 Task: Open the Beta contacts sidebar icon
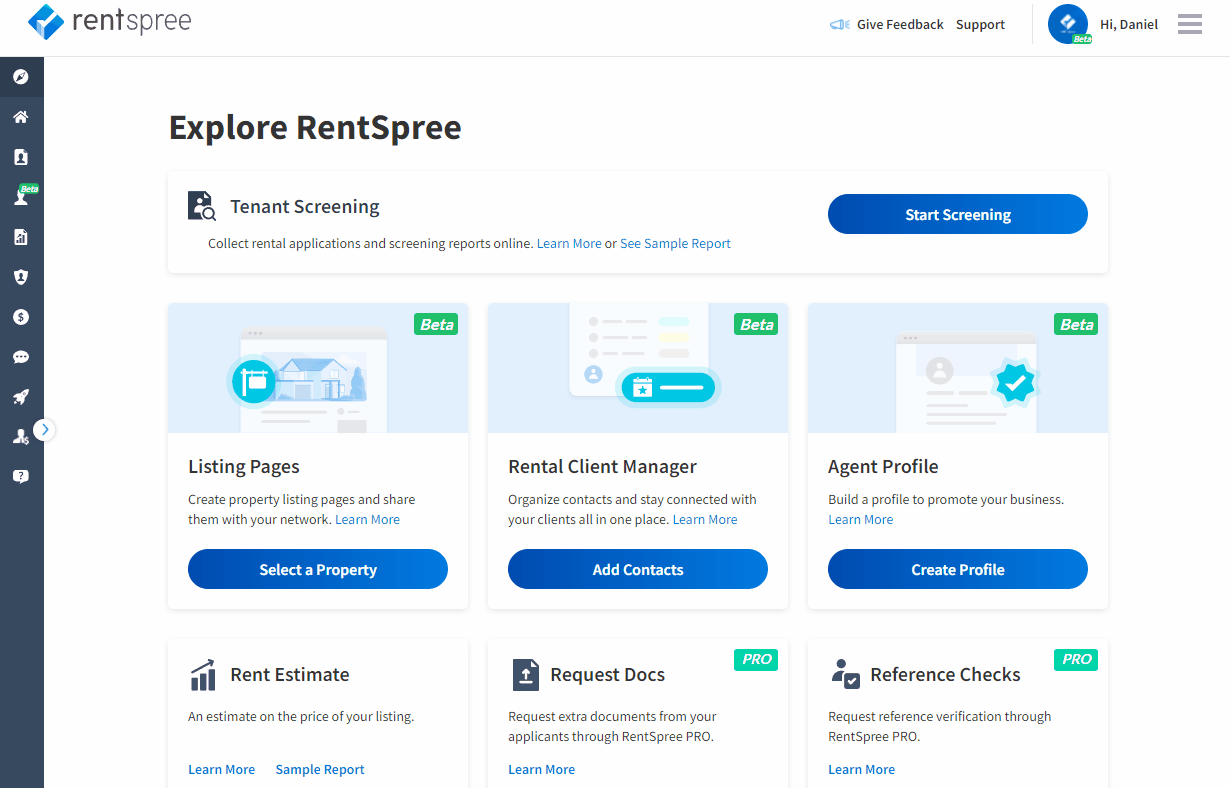[x=21, y=197]
